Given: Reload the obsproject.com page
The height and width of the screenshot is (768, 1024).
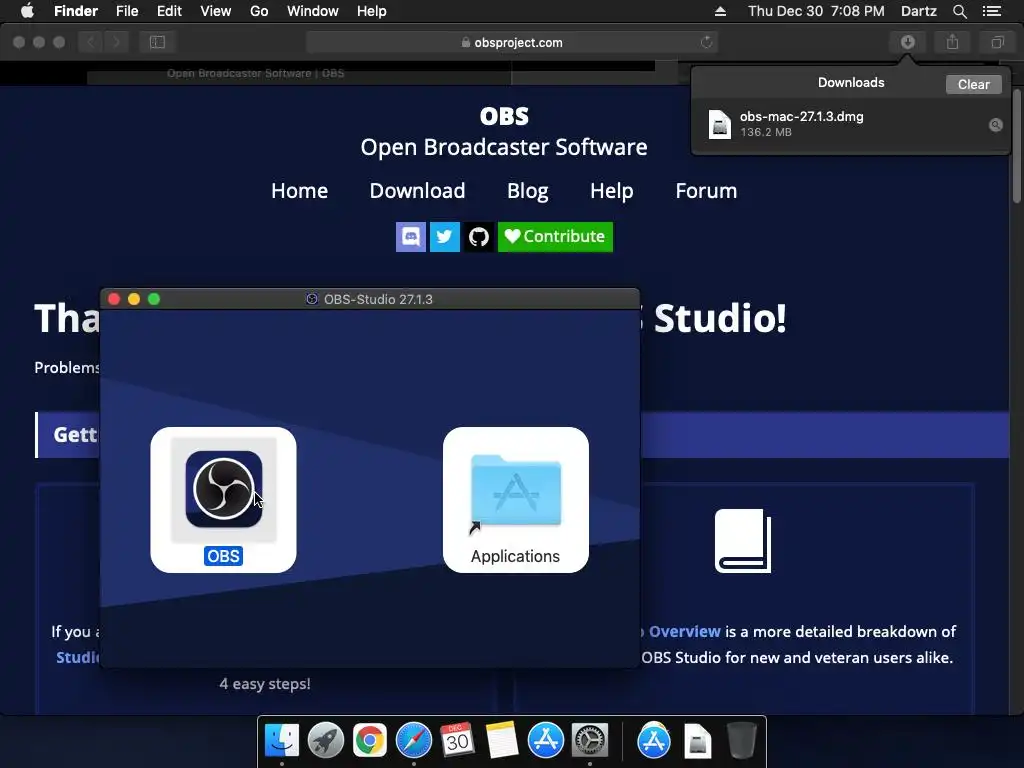Looking at the screenshot, I should [x=706, y=42].
